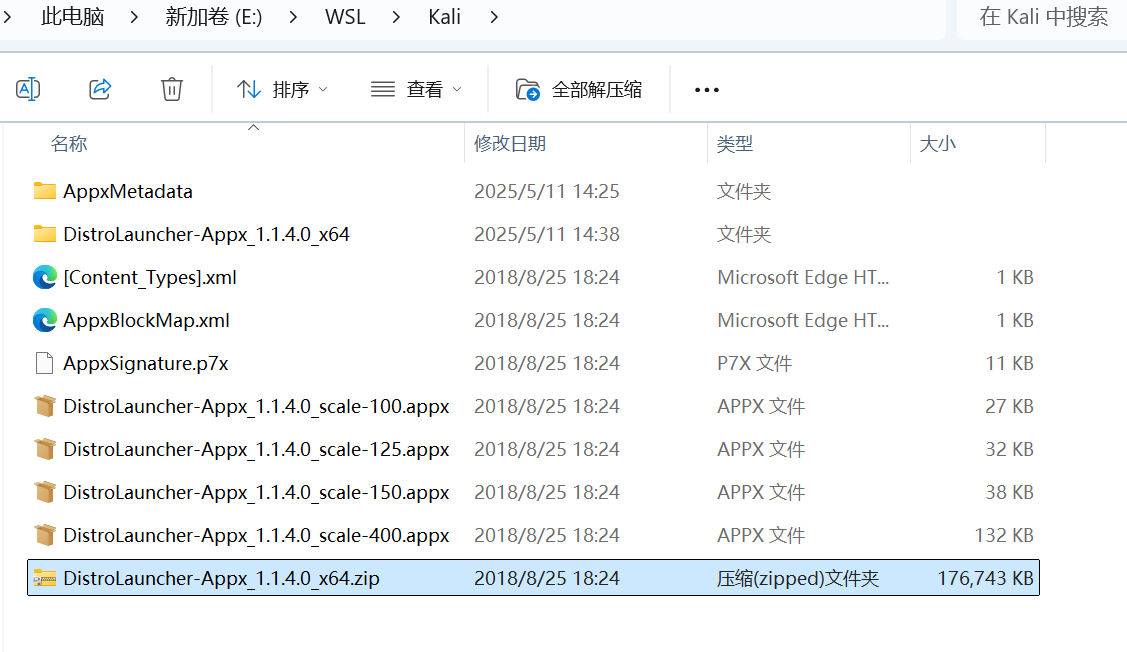The width and height of the screenshot is (1127, 652).
Task: Select the AppxMetadata folder icon
Action: click(45, 191)
